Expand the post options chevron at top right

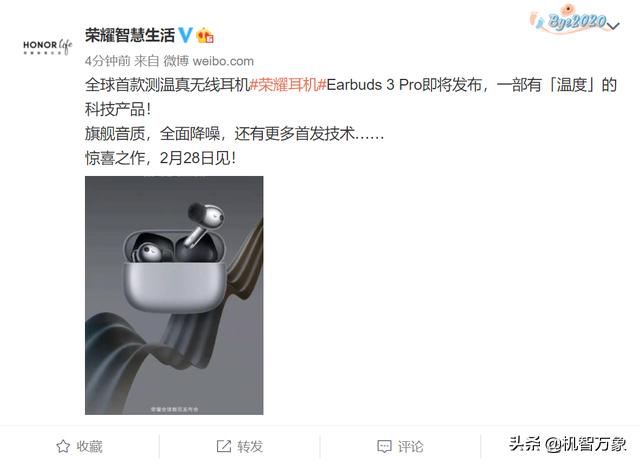point(613,26)
